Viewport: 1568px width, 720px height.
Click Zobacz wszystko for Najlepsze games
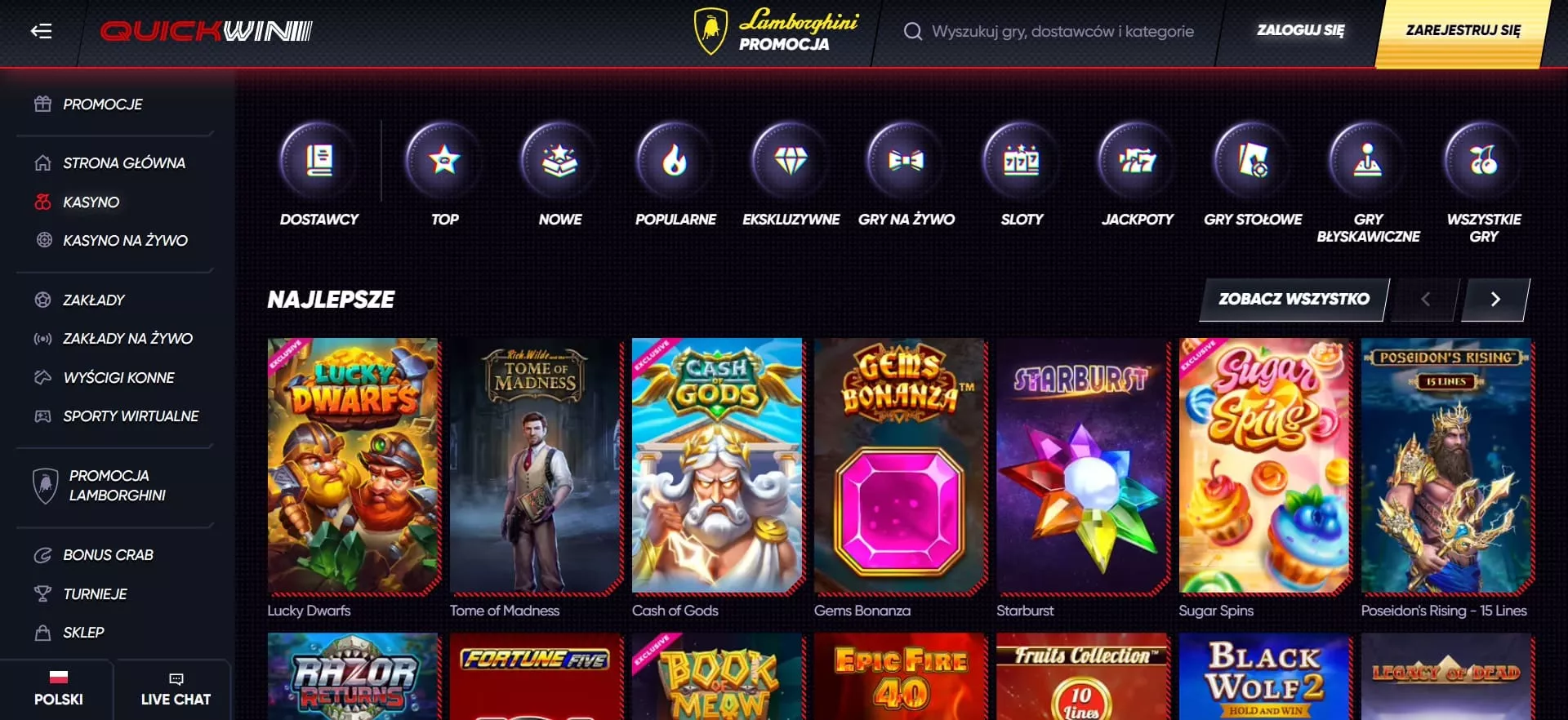[x=1294, y=300]
